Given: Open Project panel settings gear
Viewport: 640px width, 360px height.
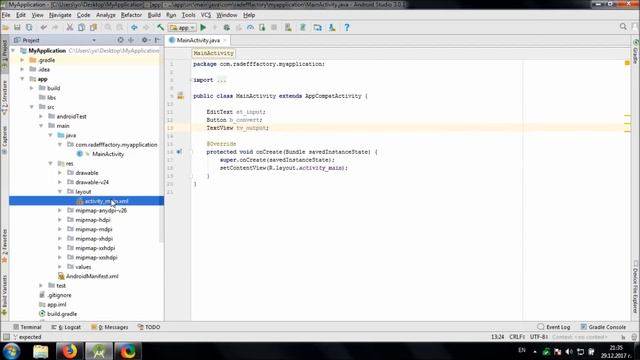Looking at the screenshot, I should (x=145, y=40).
